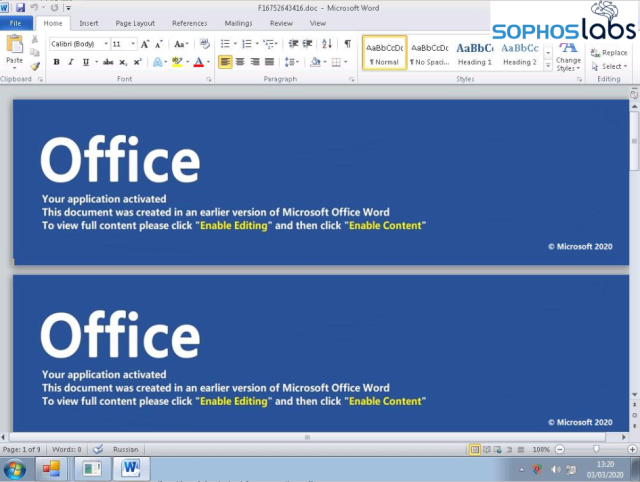Open the Select dropdown in Editing
The width and height of the screenshot is (640, 482).
tap(610, 67)
